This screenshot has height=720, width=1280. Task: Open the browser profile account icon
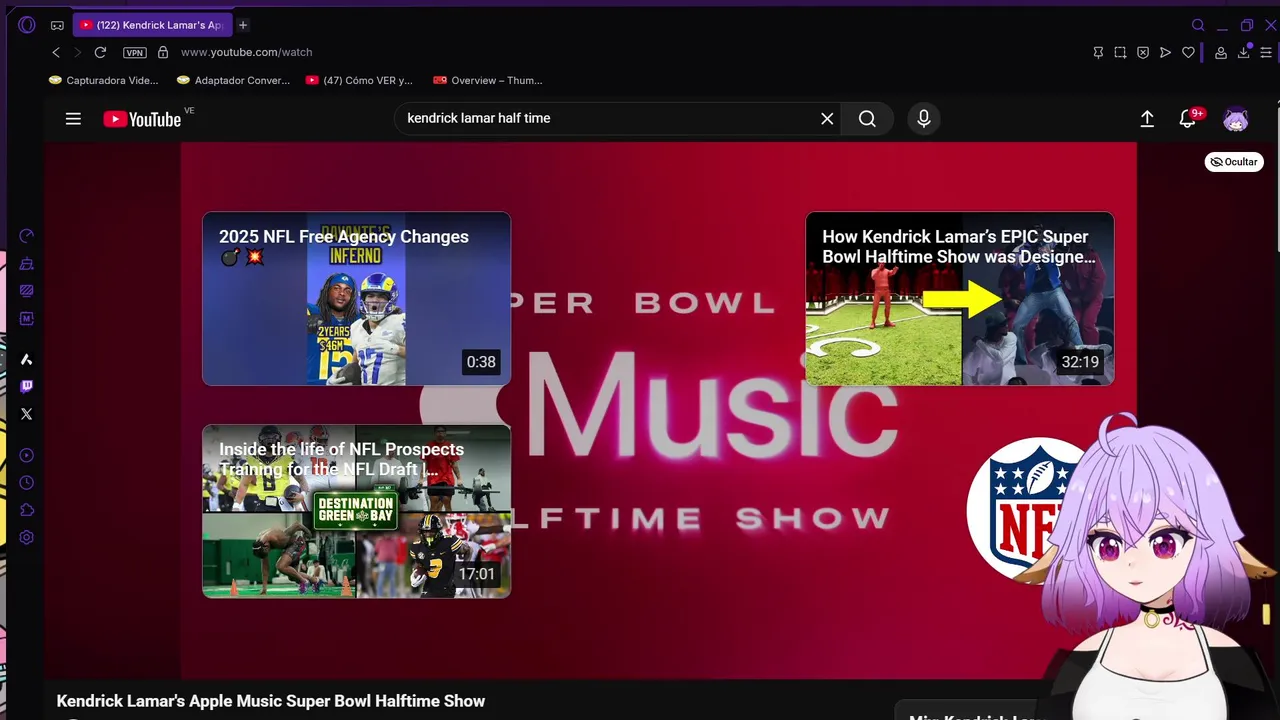[1221, 52]
